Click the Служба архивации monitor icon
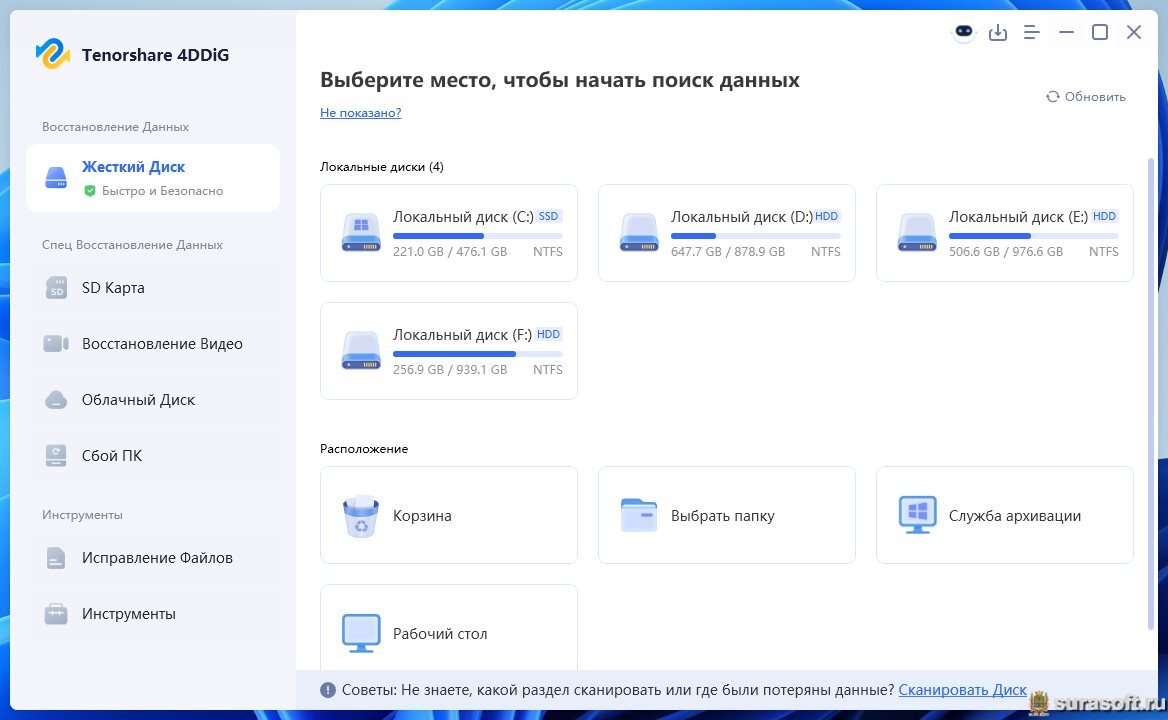Screen dimensions: 1168x720 click(x=917, y=515)
